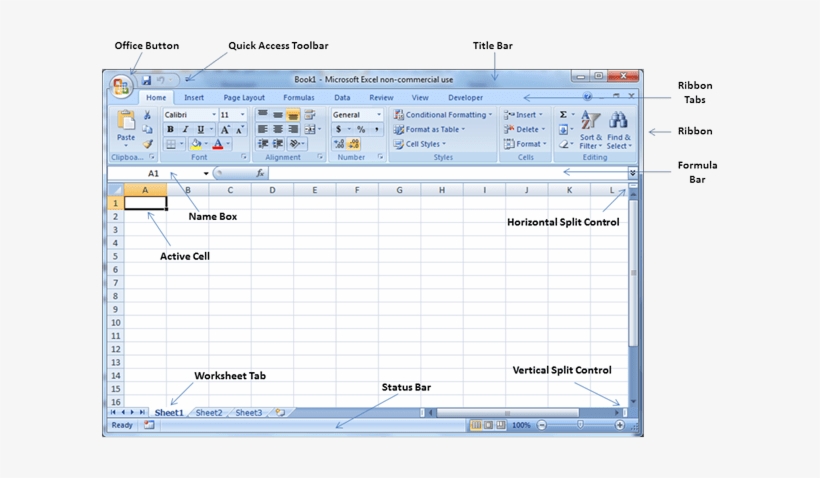Image resolution: width=820 pixels, height=478 pixels.
Task: Click Find & Select button
Action: (619, 130)
